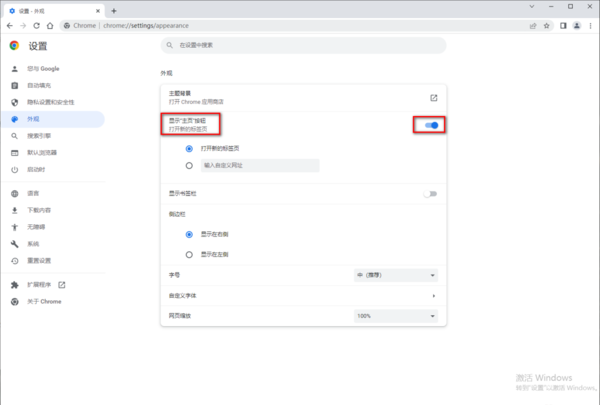Click the clipboard icon for 自动填充
Viewport: 600px width, 405px height.
coord(15,85)
